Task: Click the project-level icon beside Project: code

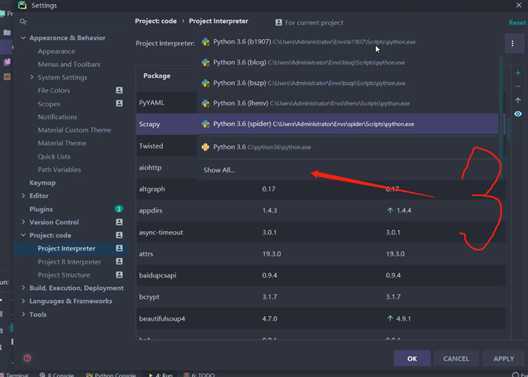Action: pyautogui.click(x=119, y=235)
